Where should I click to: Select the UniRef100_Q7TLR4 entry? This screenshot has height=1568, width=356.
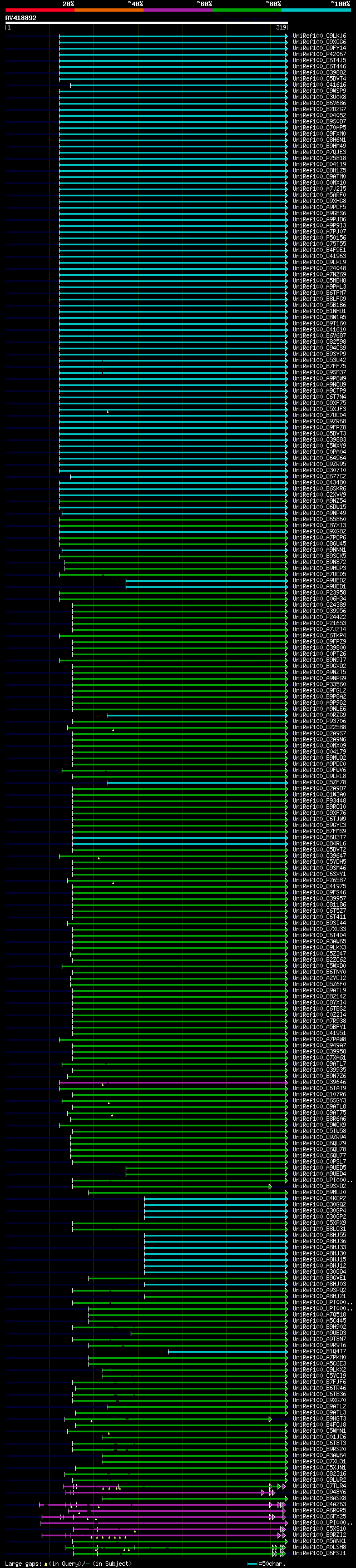click(319, 1486)
